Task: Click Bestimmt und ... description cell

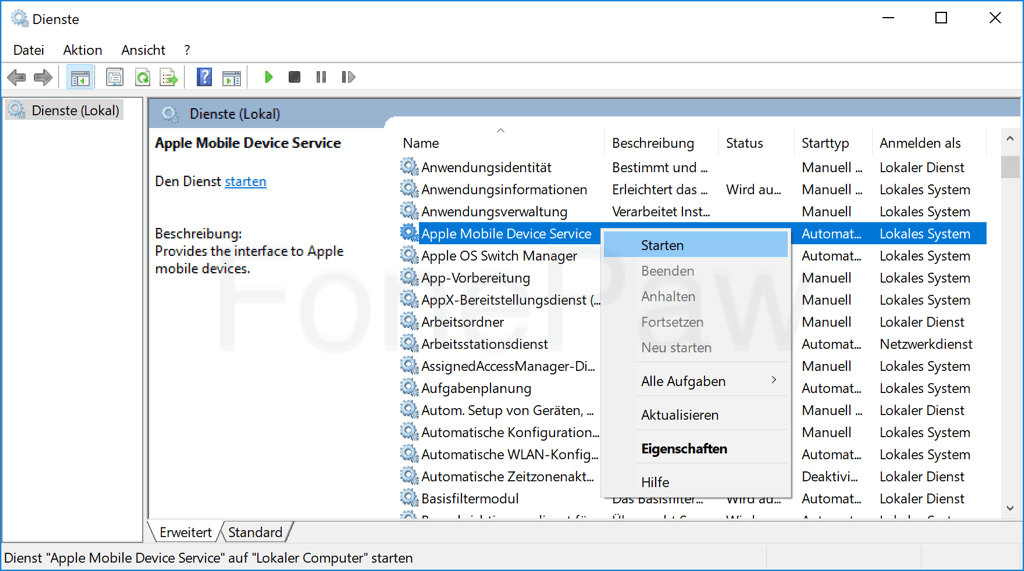Action: (x=660, y=167)
